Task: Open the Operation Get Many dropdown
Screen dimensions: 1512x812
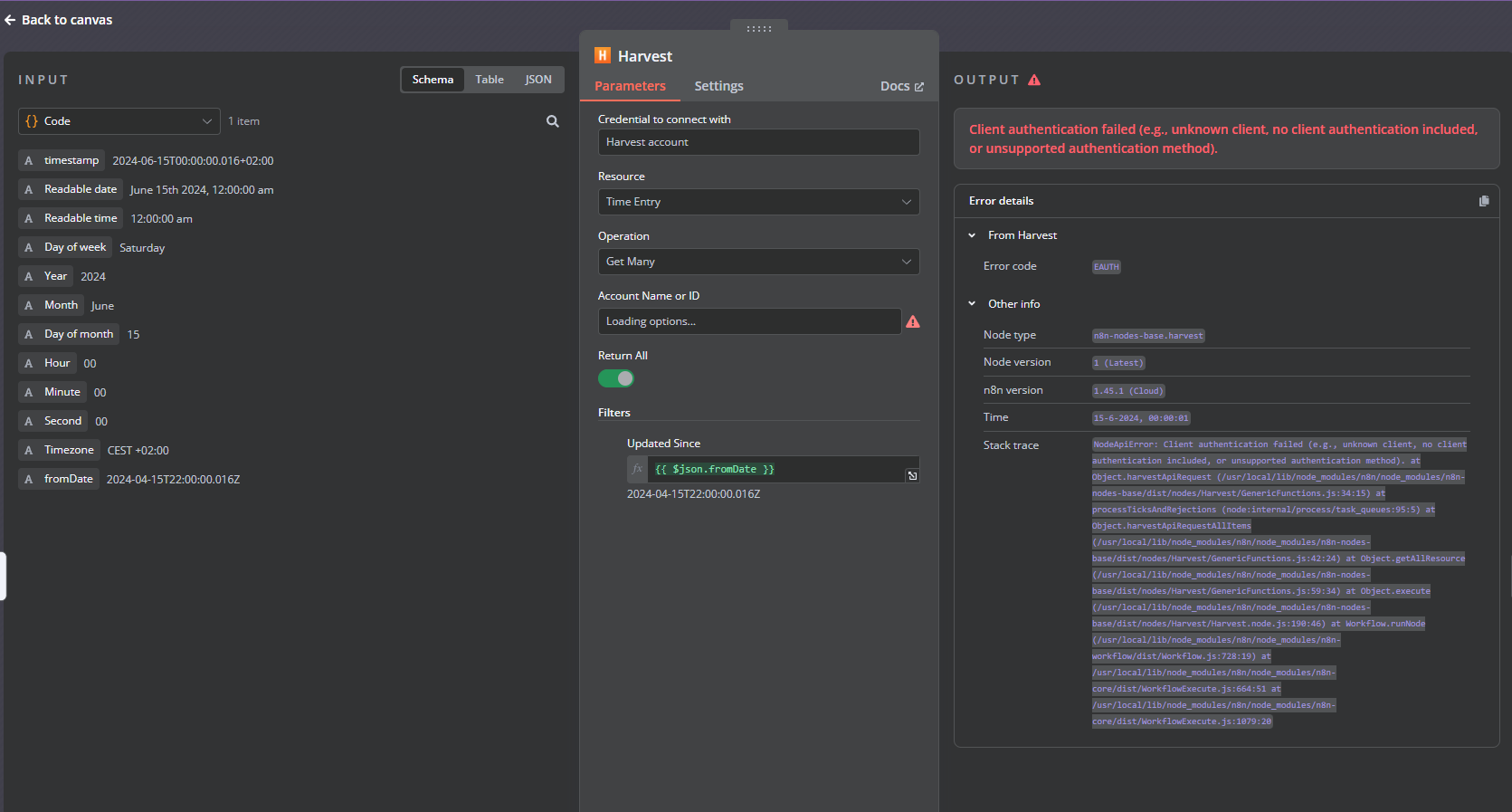Action: (759, 262)
